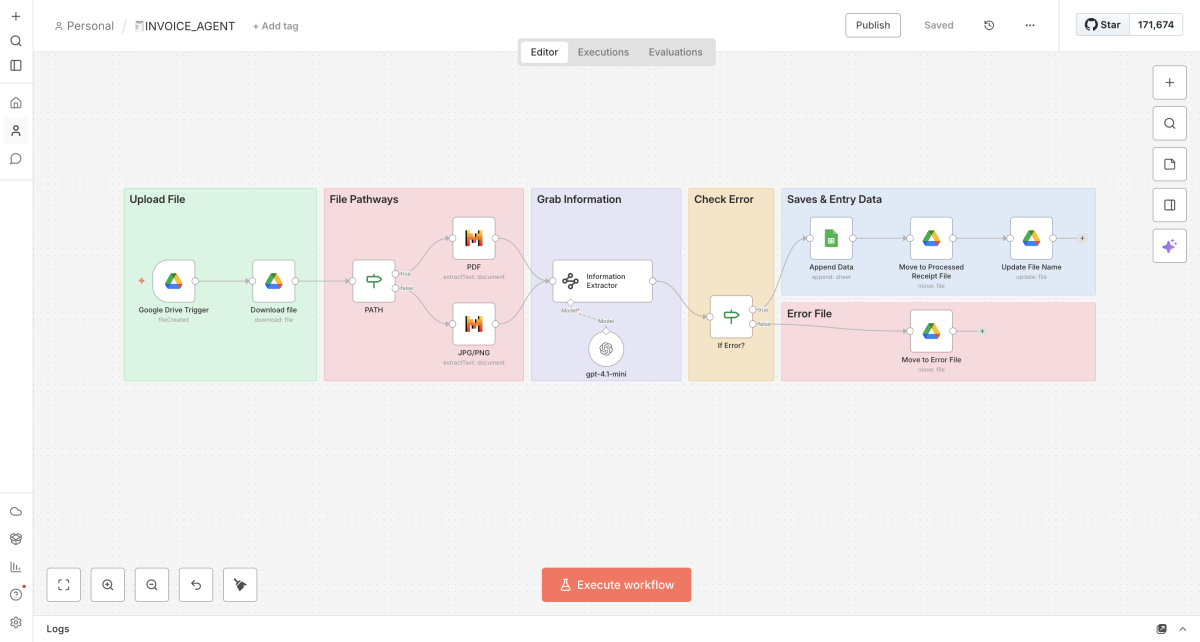Open the Append Data sheets node
Viewport: 1200px width, 642px height.
pos(830,239)
